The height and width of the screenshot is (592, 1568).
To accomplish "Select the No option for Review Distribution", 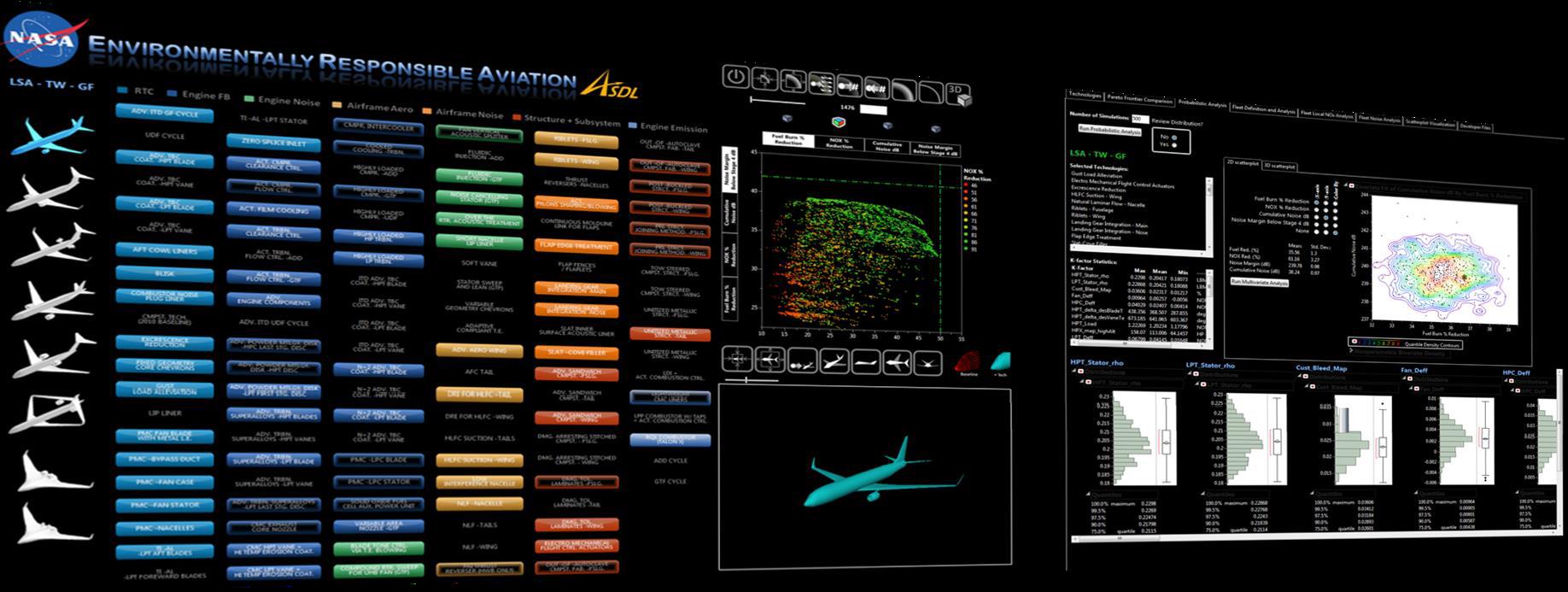I will point(1174,138).
